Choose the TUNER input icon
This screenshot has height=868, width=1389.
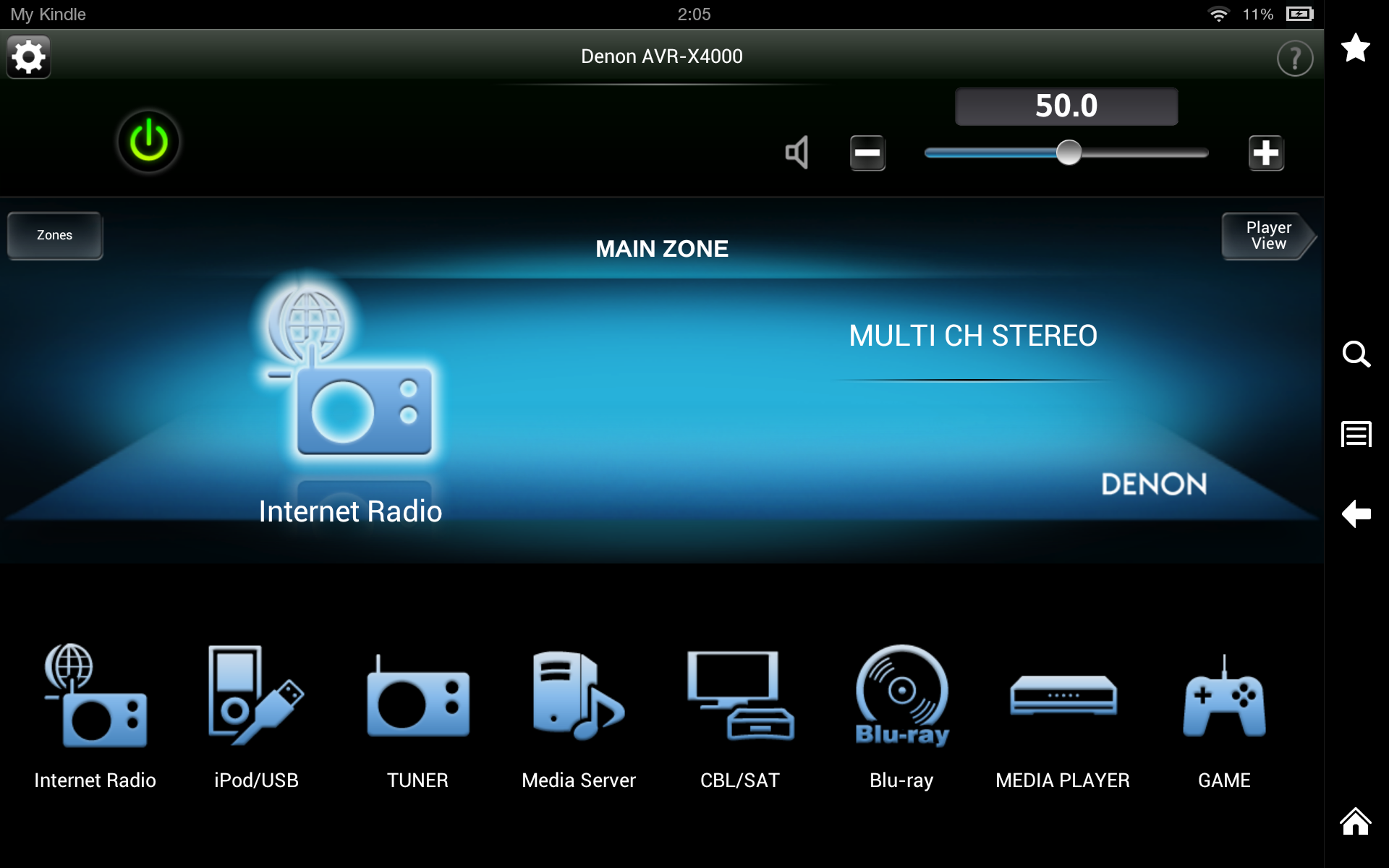[x=417, y=697]
